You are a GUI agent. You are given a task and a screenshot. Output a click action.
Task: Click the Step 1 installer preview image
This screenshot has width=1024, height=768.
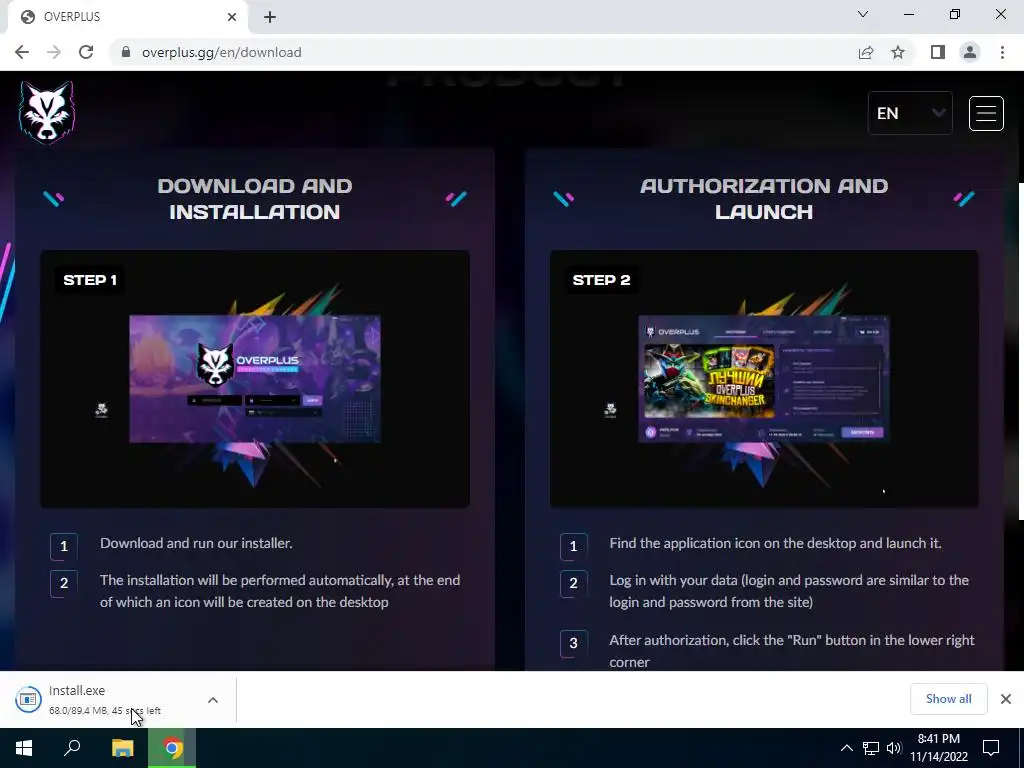(x=255, y=379)
